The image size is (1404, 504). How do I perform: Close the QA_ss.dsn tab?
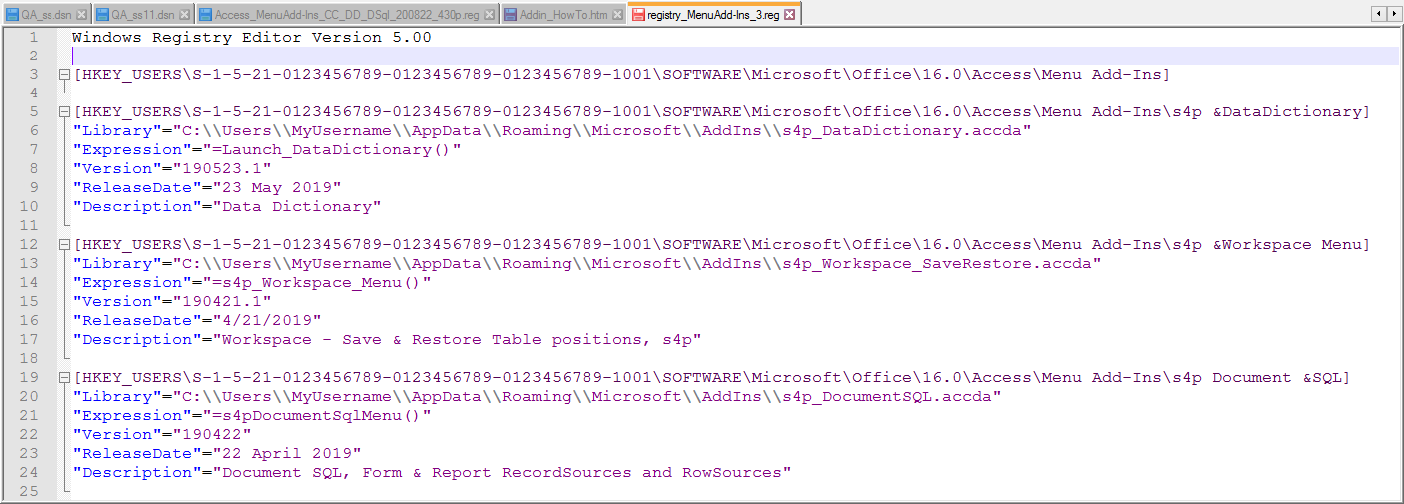point(81,15)
